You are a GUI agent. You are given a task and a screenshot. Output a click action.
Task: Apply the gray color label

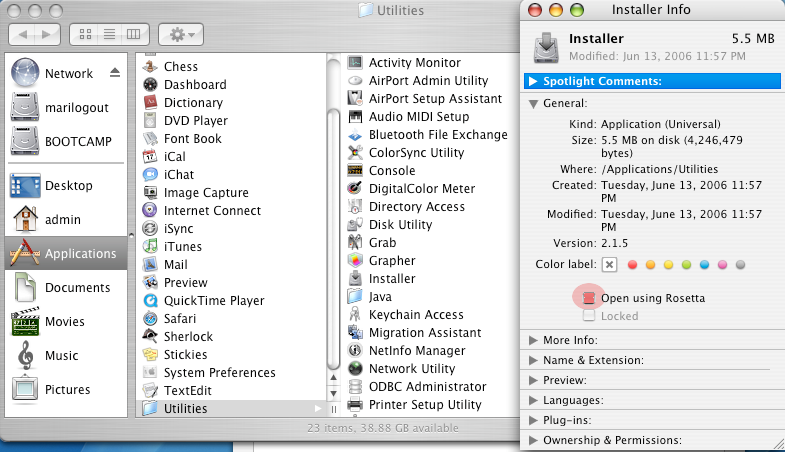(740, 264)
